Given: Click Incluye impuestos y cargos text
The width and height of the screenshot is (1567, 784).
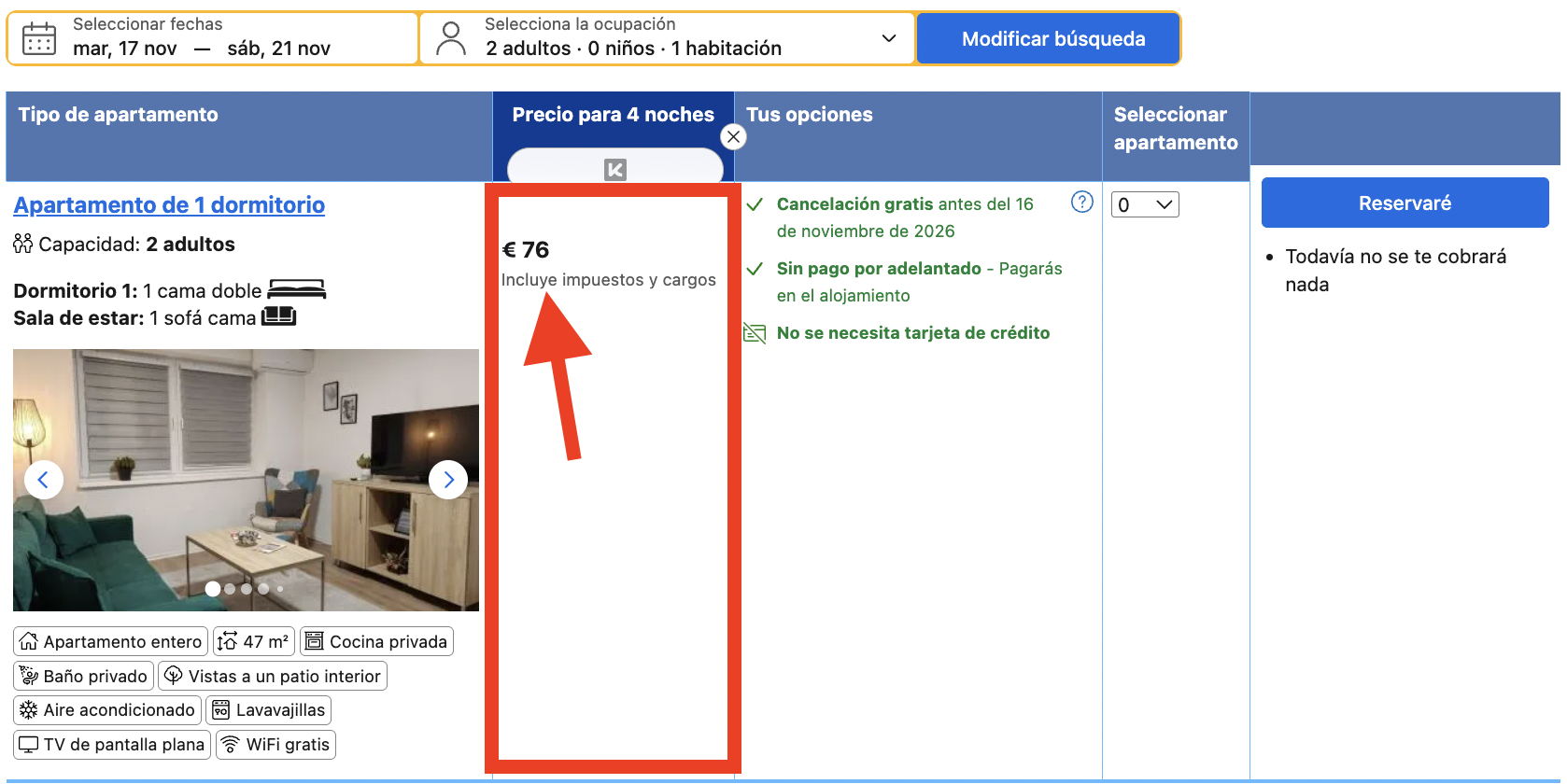Looking at the screenshot, I should click(x=609, y=280).
